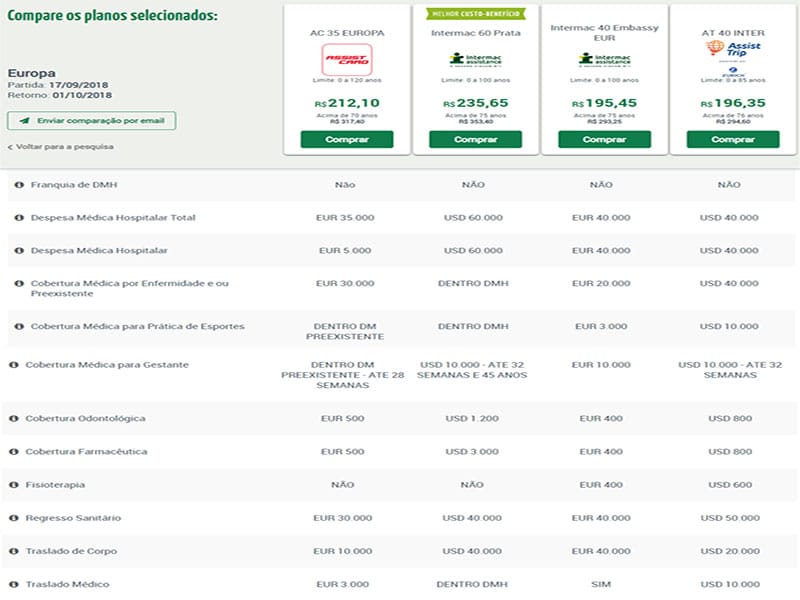
Task: Click USD 20.000 in Traslado de Corpo row
Action: (730, 551)
